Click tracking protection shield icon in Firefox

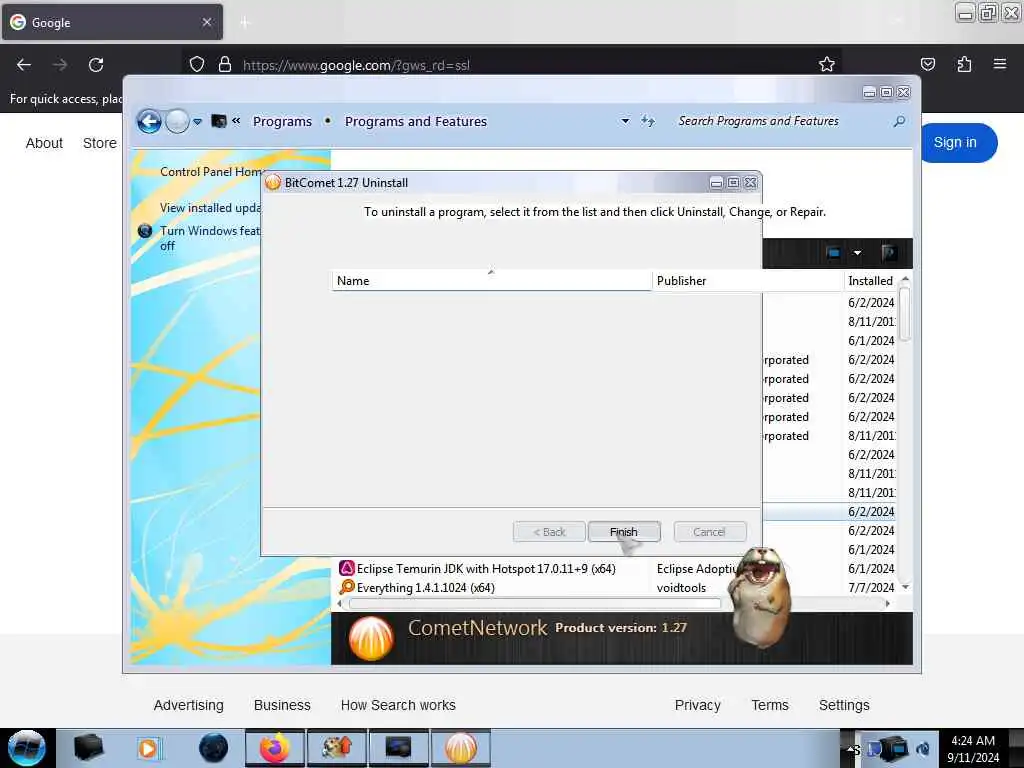[197, 65]
